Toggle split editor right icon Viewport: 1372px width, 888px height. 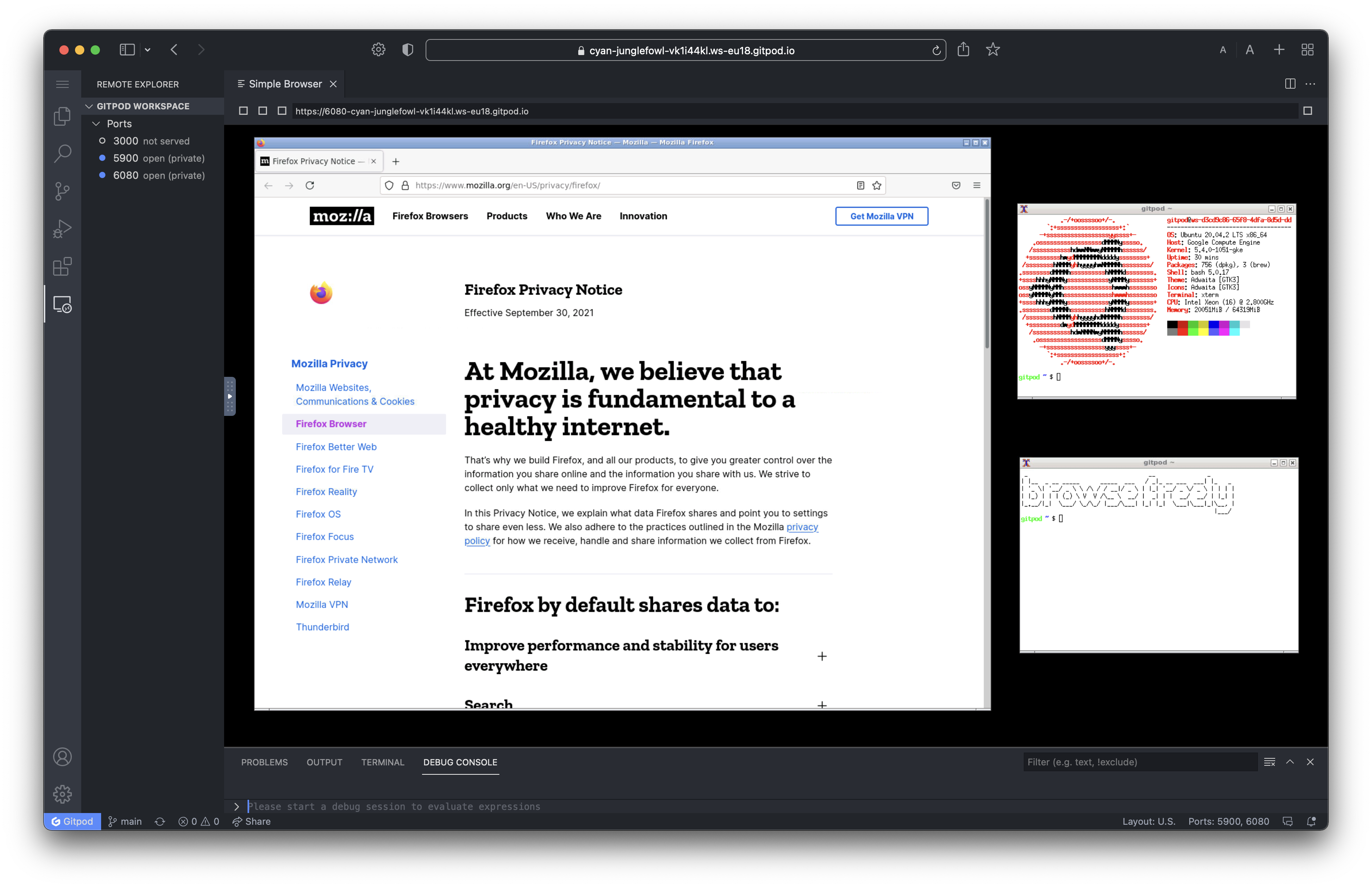[x=1290, y=84]
